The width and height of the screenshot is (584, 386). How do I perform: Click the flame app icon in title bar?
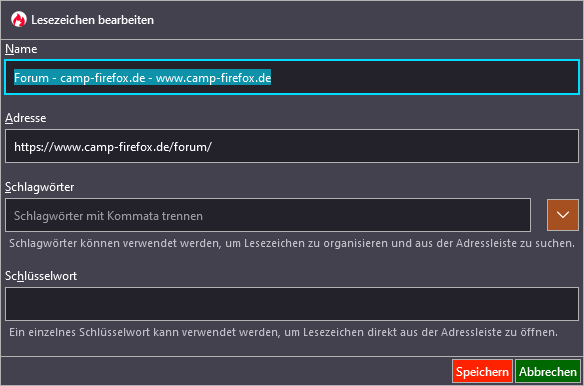point(19,19)
